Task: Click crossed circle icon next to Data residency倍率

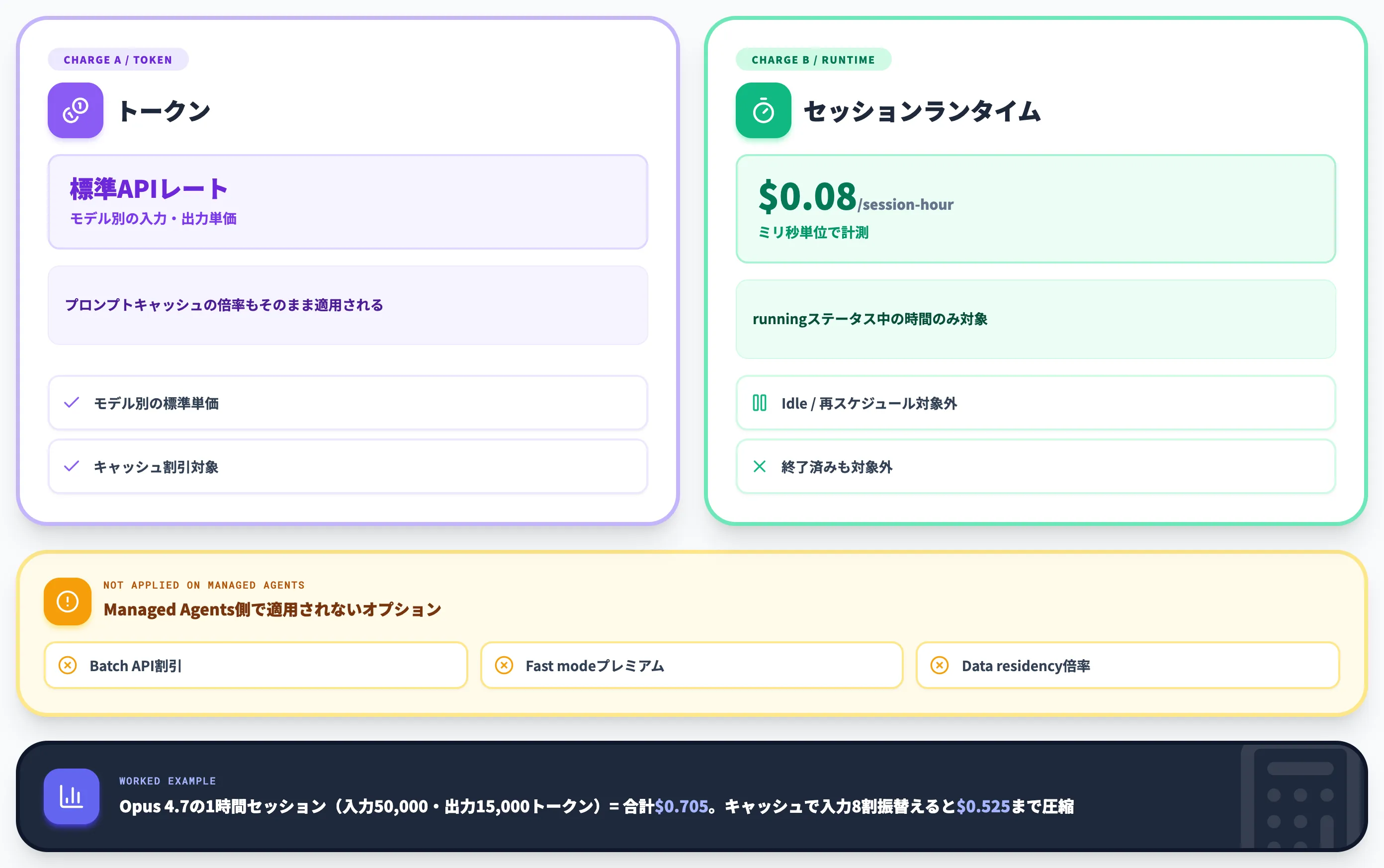Action: (x=940, y=665)
